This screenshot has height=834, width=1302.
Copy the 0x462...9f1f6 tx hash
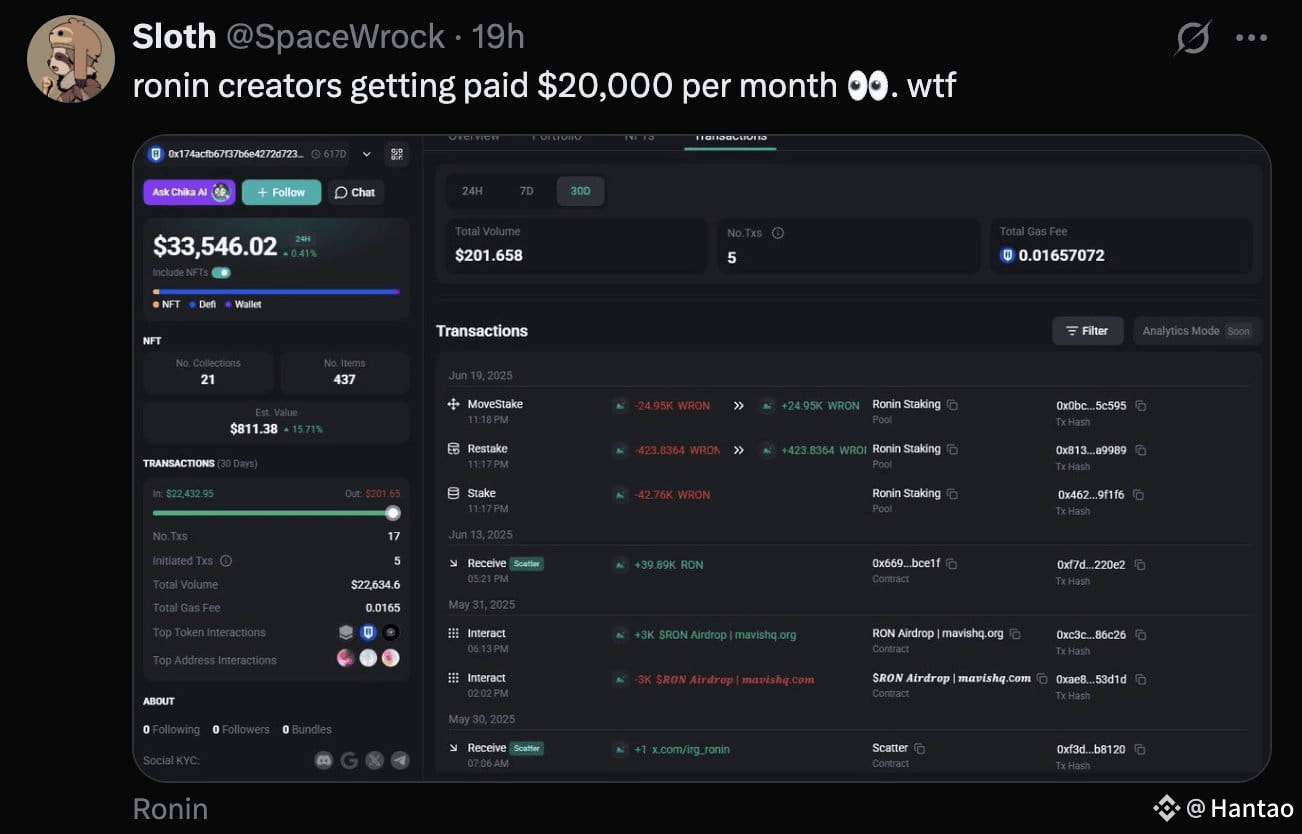[x=1139, y=495]
